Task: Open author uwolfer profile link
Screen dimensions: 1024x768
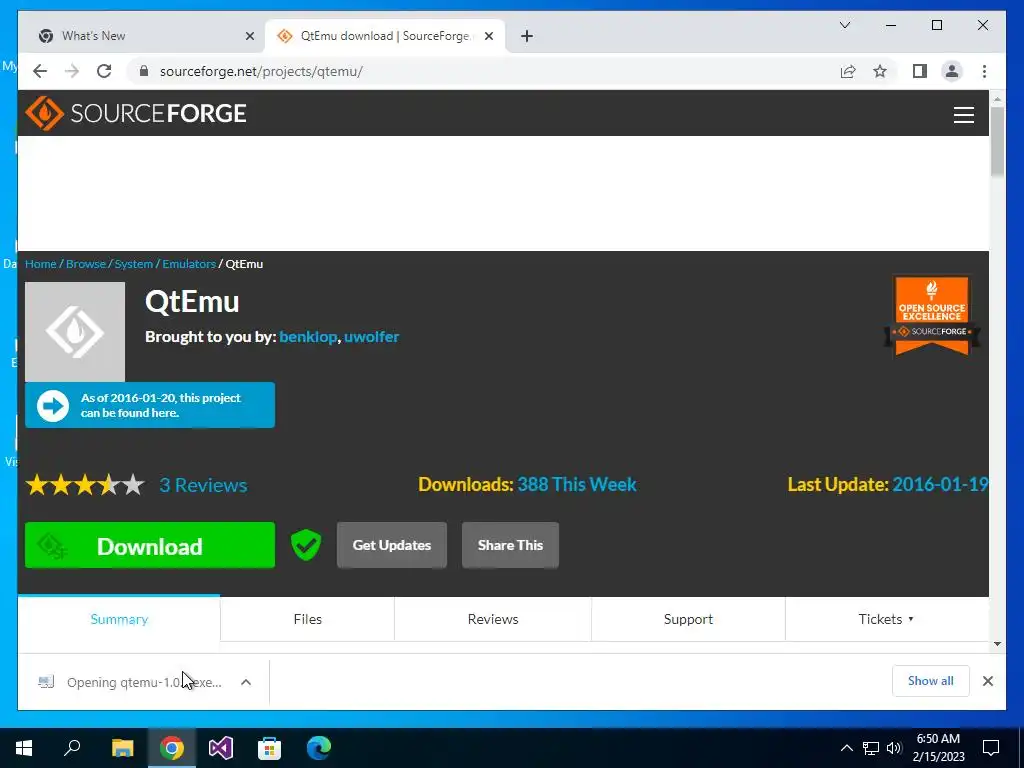Action: [372, 337]
